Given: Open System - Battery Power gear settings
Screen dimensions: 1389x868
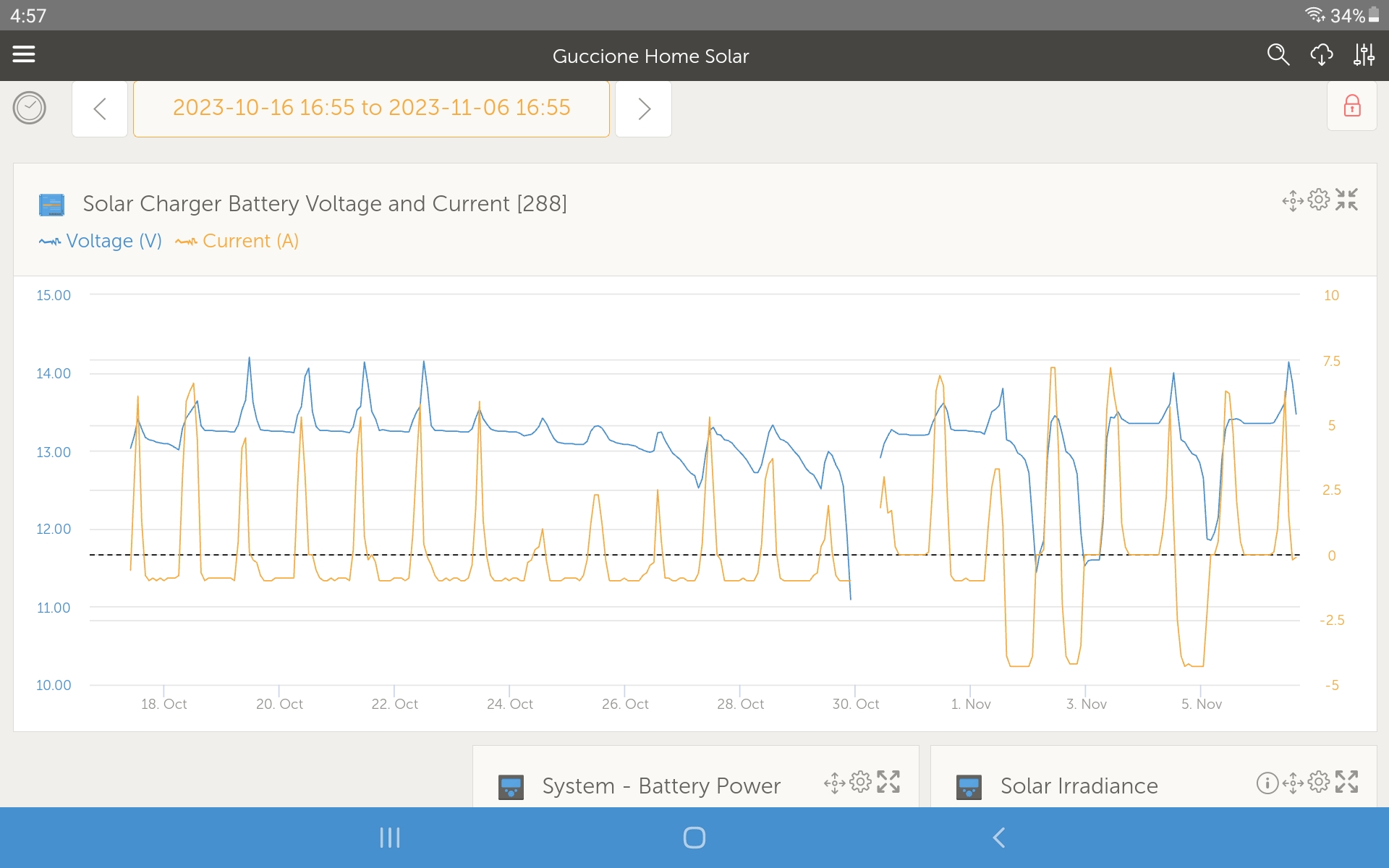Looking at the screenshot, I should coord(860,782).
